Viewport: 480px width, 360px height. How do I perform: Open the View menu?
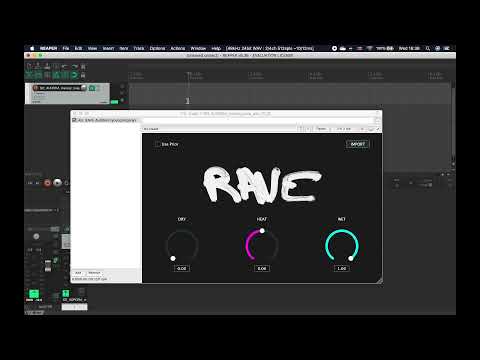(x=92, y=48)
